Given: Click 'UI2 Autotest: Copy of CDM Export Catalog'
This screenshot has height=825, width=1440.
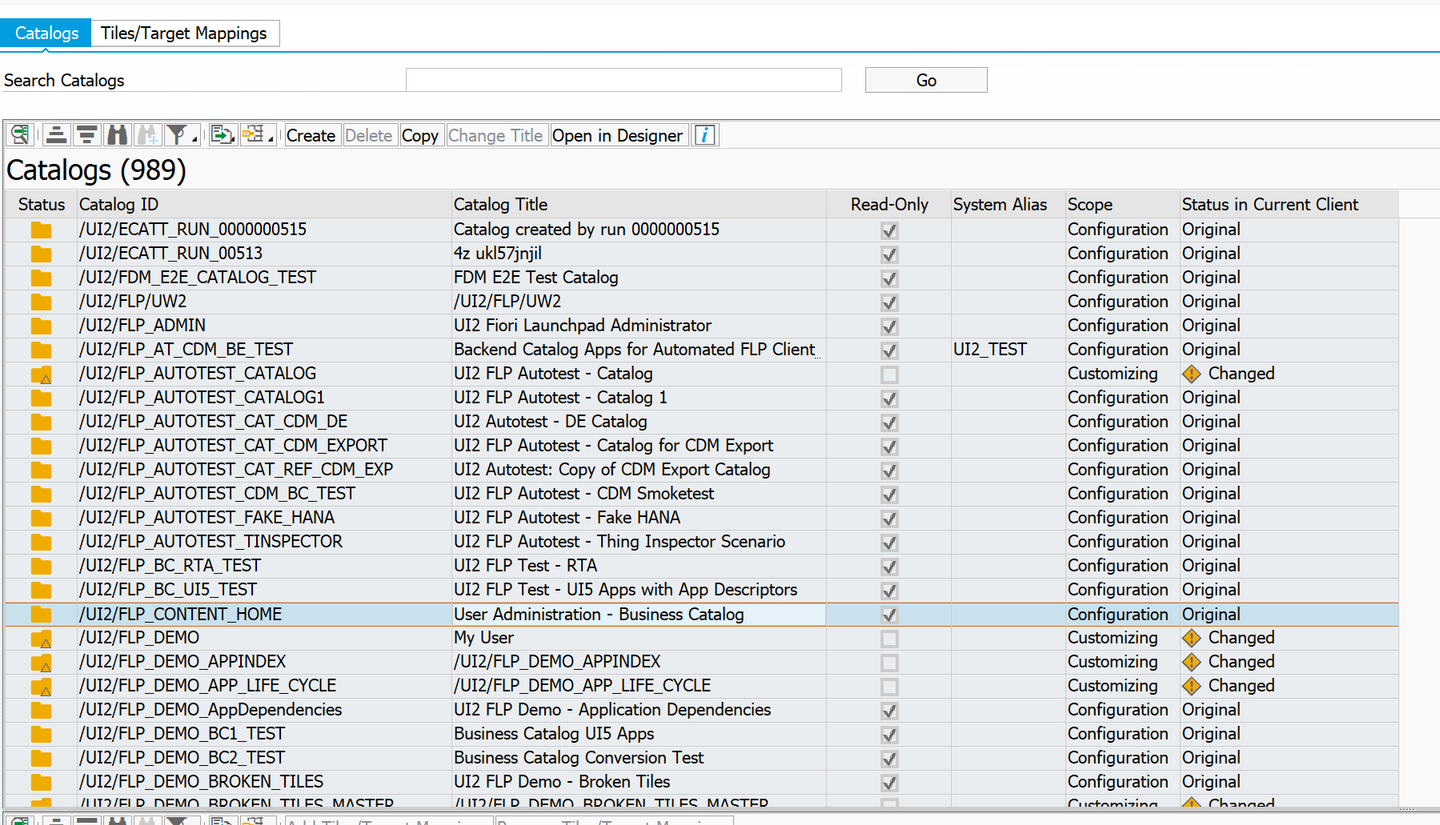Looking at the screenshot, I should point(612,470).
